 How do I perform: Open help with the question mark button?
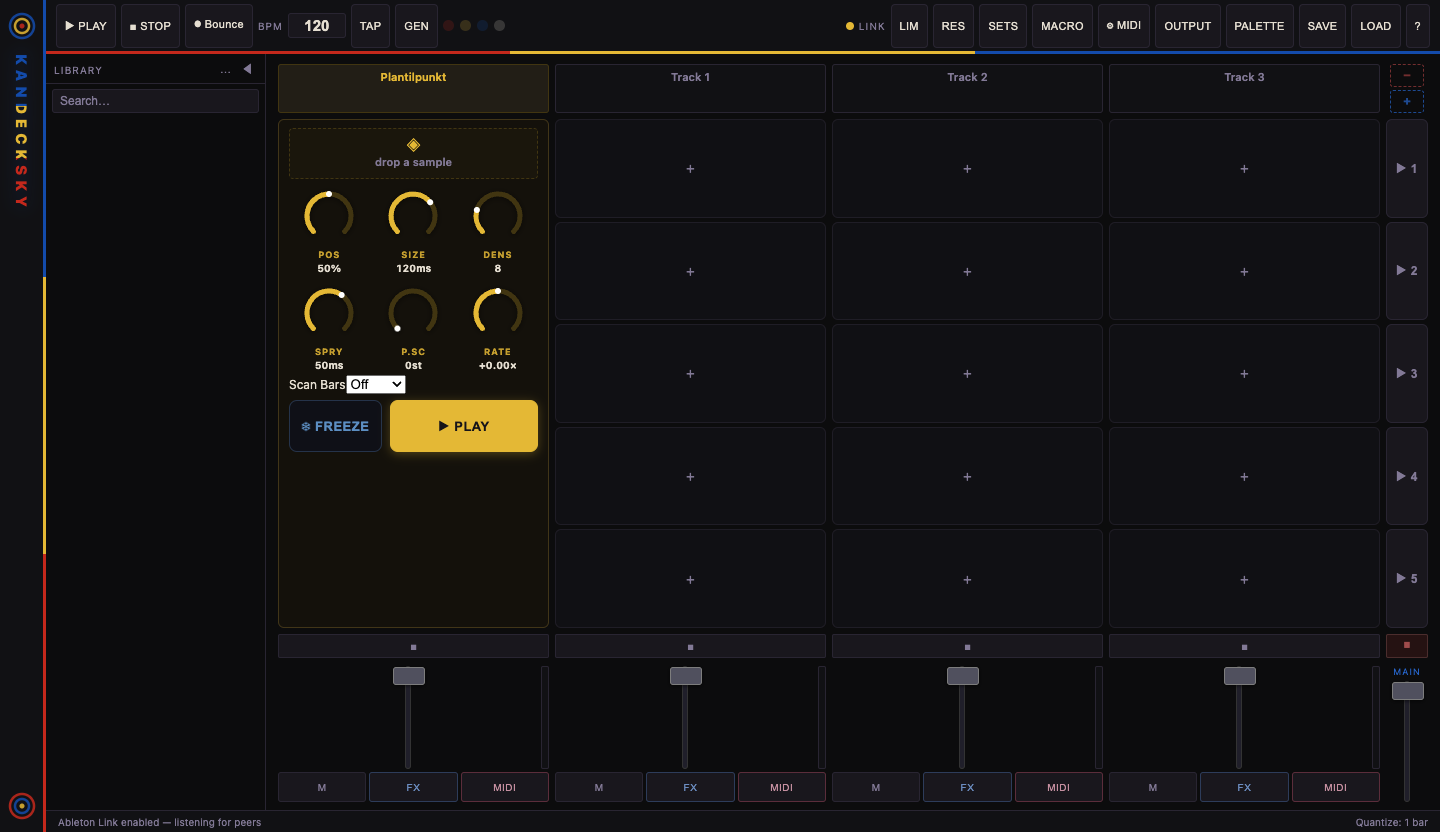1417,26
